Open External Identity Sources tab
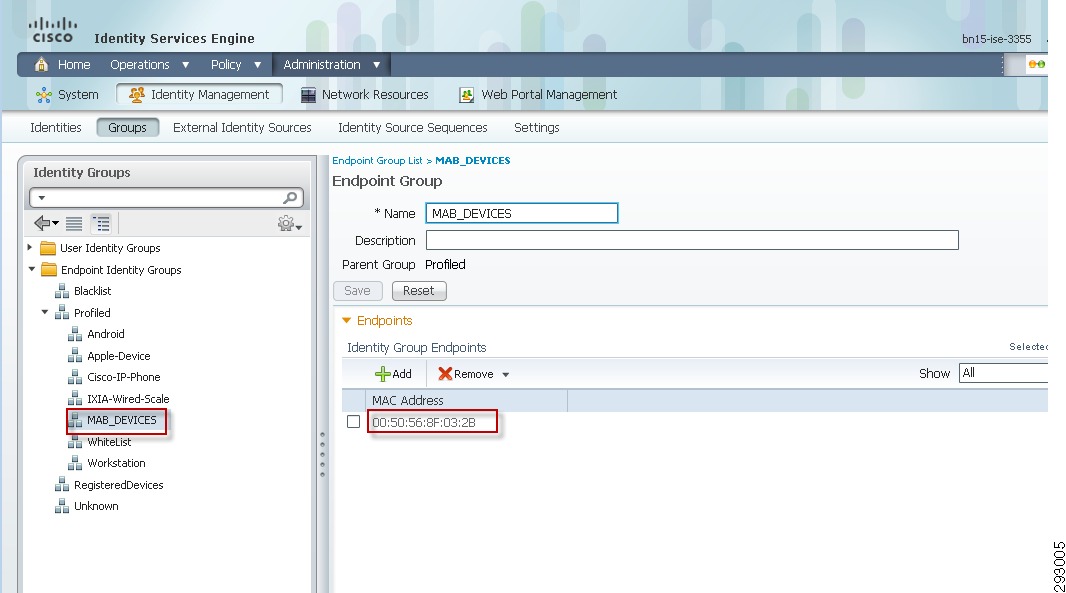This screenshot has width=1066, height=593. click(242, 128)
